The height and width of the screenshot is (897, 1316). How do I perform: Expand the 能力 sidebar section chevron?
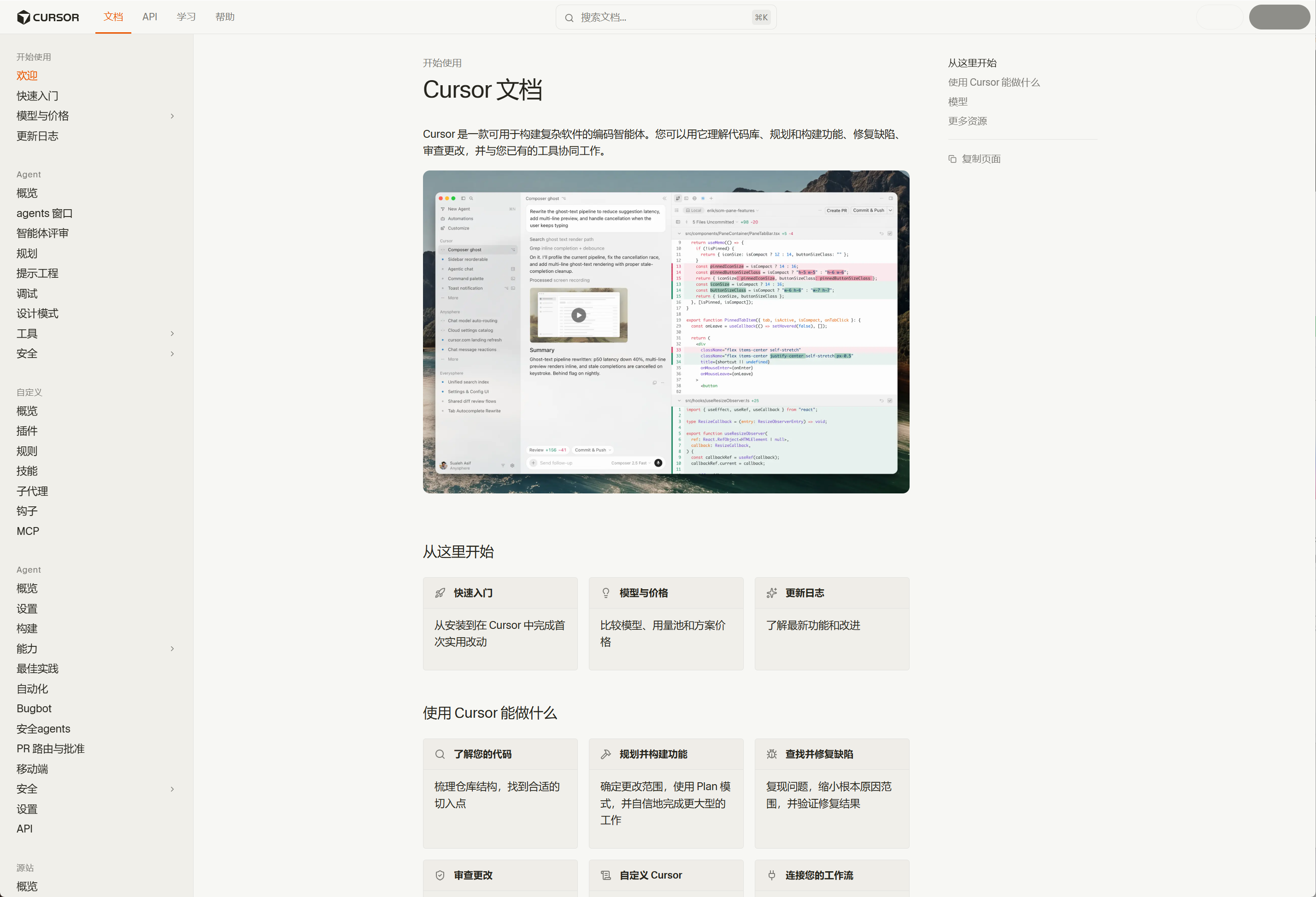tap(172, 649)
